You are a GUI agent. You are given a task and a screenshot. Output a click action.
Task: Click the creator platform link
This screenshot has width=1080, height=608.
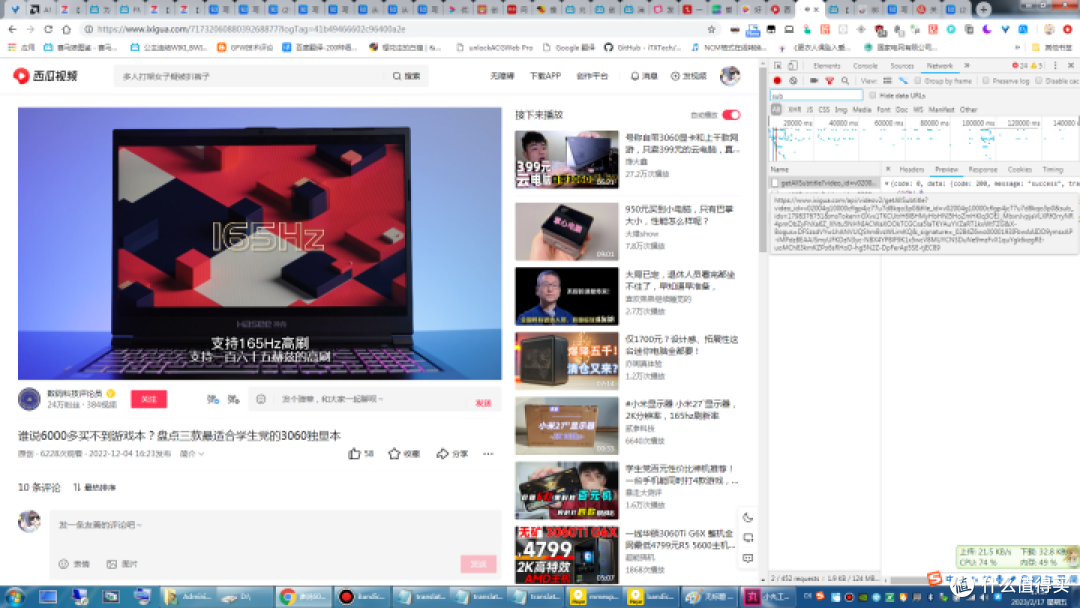[x=592, y=76]
